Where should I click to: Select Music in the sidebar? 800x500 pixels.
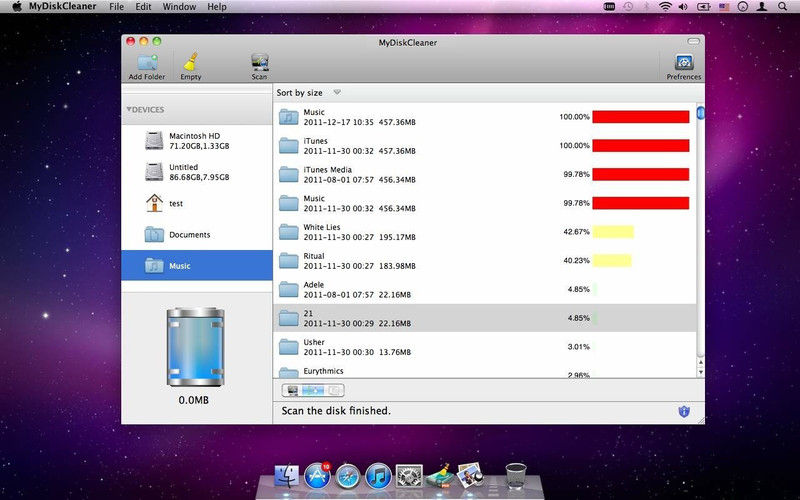click(x=197, y=265)
